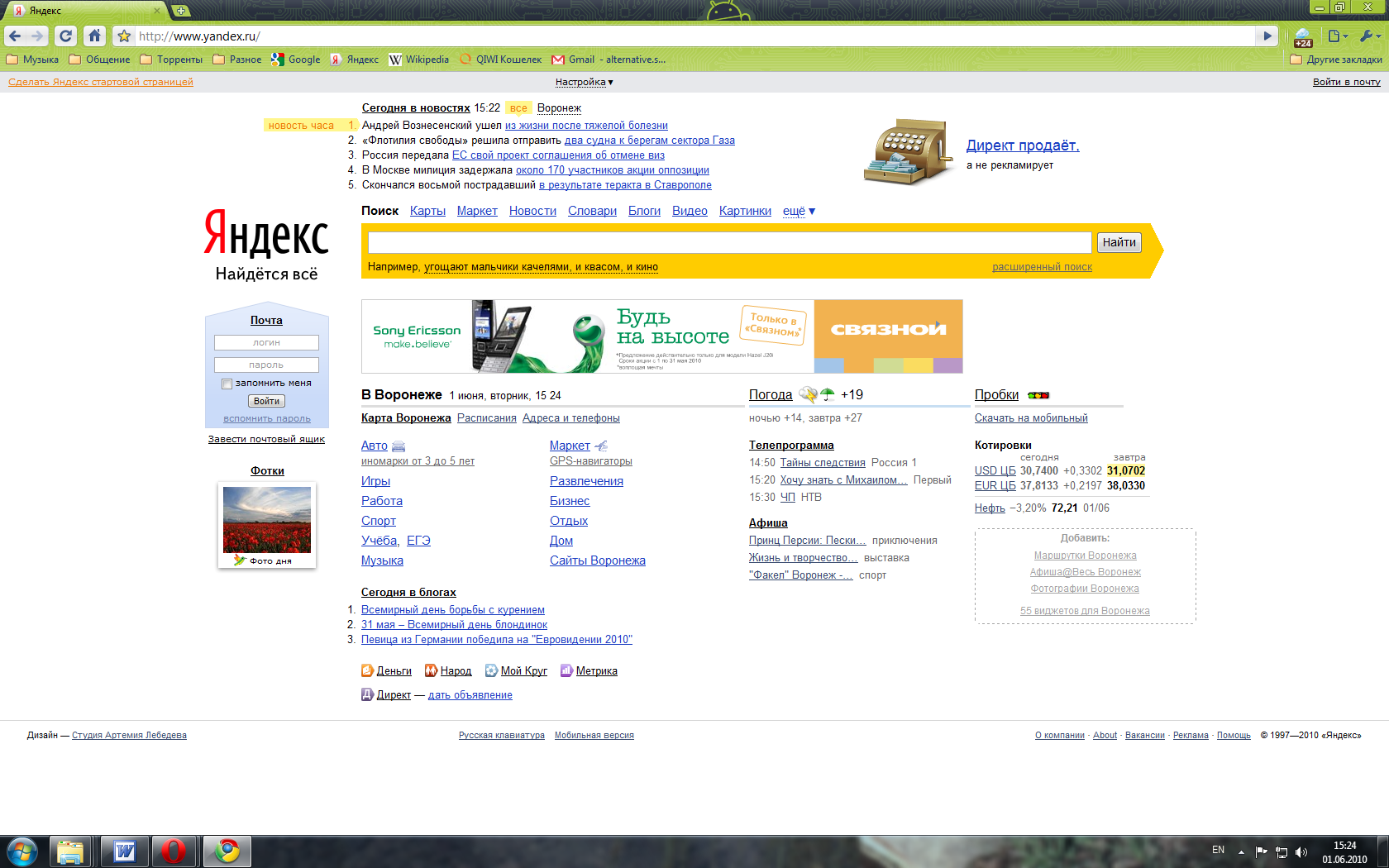The image size is (1389, 868).
Task: Open the вспомнить пароль link
Action: 267,419
